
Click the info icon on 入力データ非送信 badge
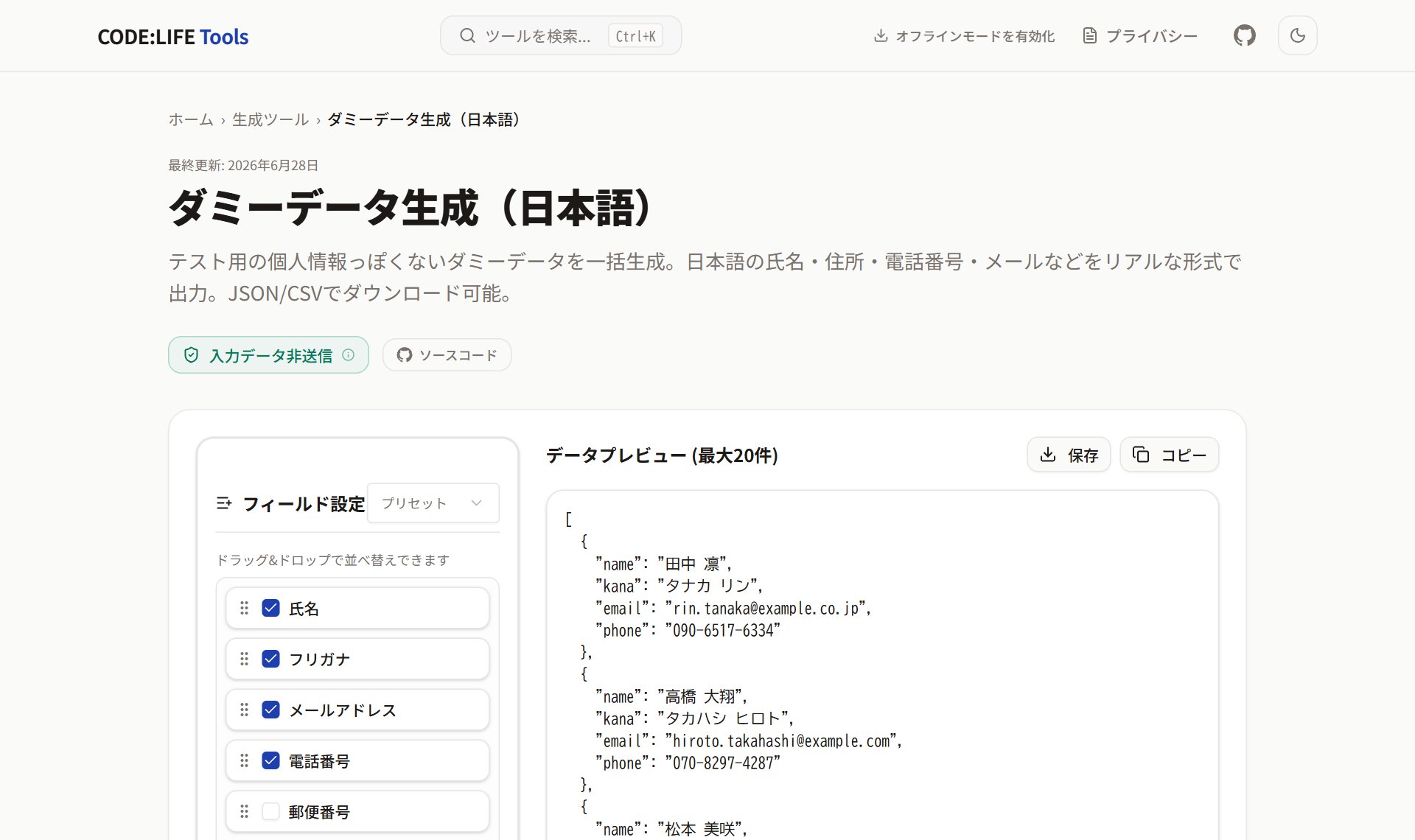(x=349, y=355)
